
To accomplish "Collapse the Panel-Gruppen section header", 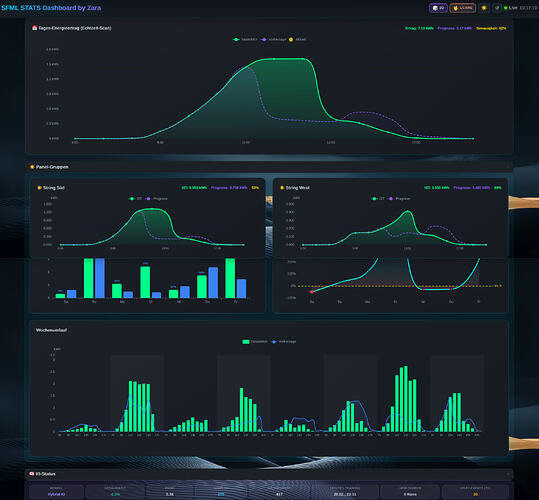I will pos(269,167).
